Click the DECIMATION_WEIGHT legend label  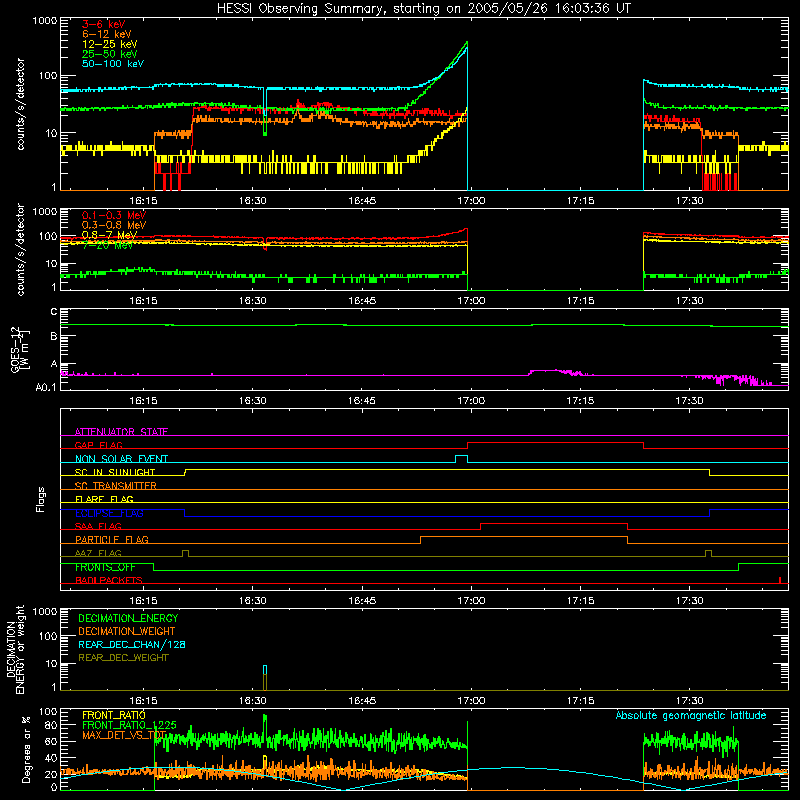127,631
